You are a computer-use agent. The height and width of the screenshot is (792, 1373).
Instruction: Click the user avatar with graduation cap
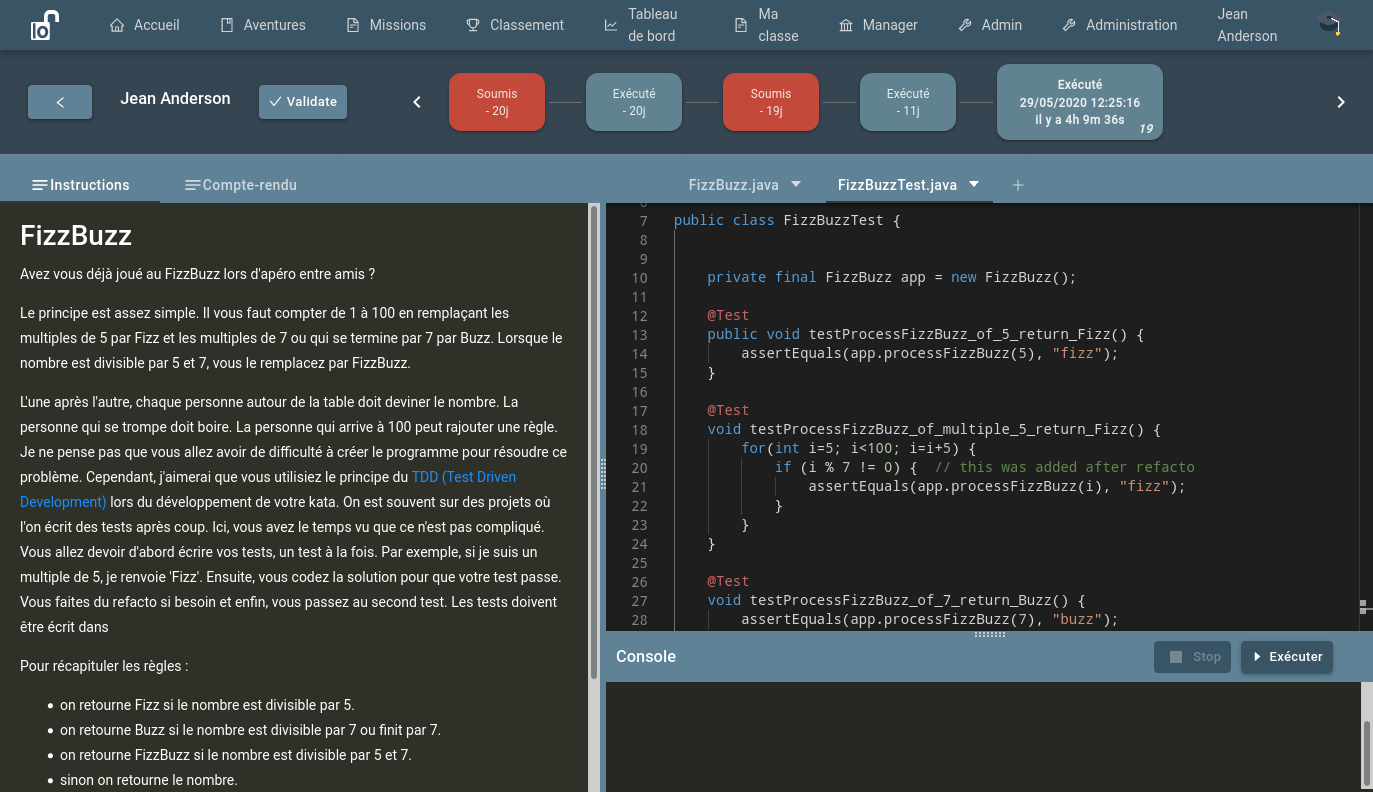coord(1330,25)
